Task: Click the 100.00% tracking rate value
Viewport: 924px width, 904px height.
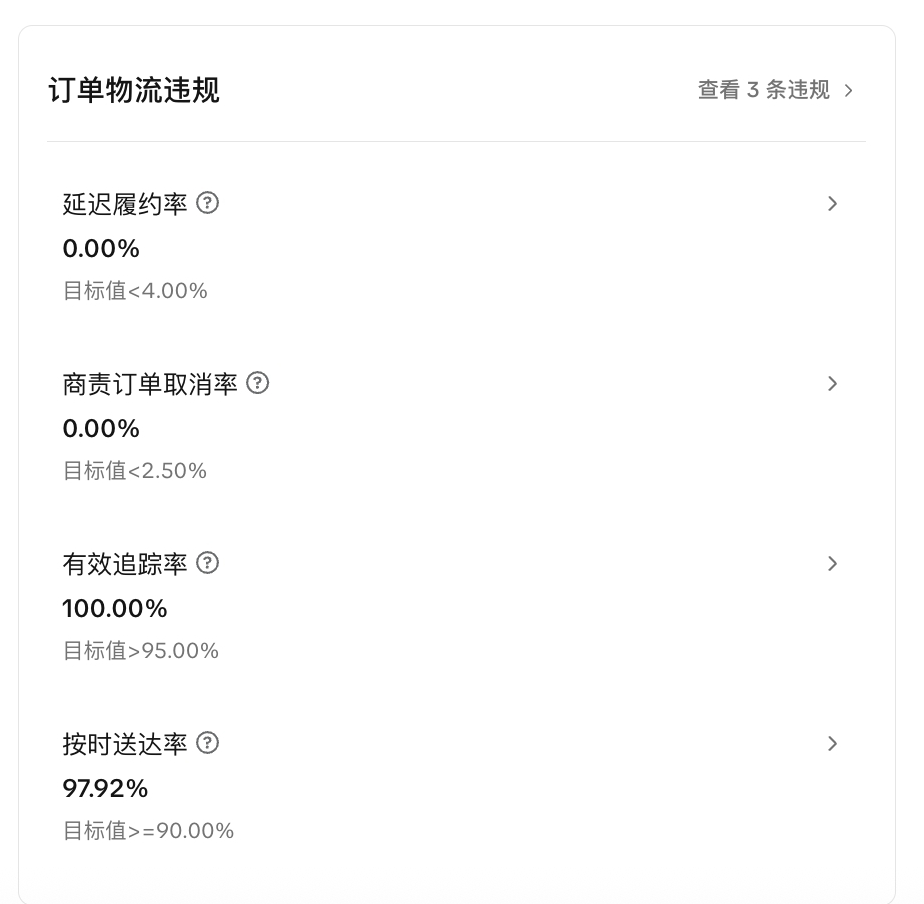Action: click(x=115, y=608)
